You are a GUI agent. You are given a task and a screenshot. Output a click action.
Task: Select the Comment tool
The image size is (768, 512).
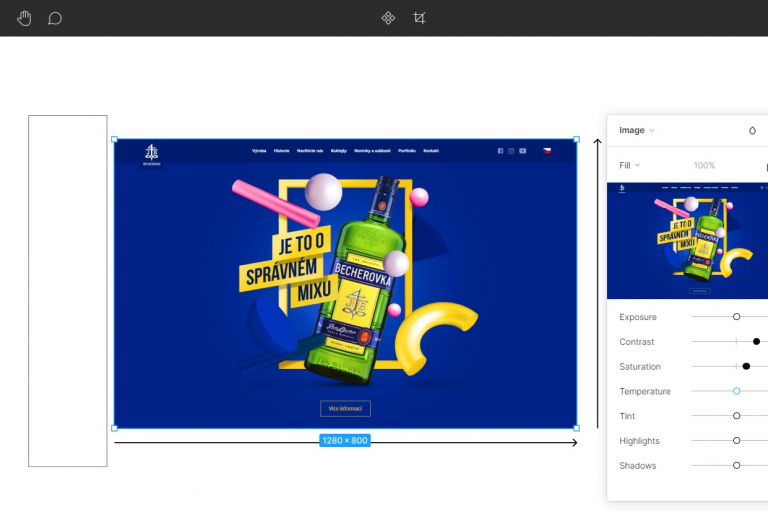(x=54, y=19)
